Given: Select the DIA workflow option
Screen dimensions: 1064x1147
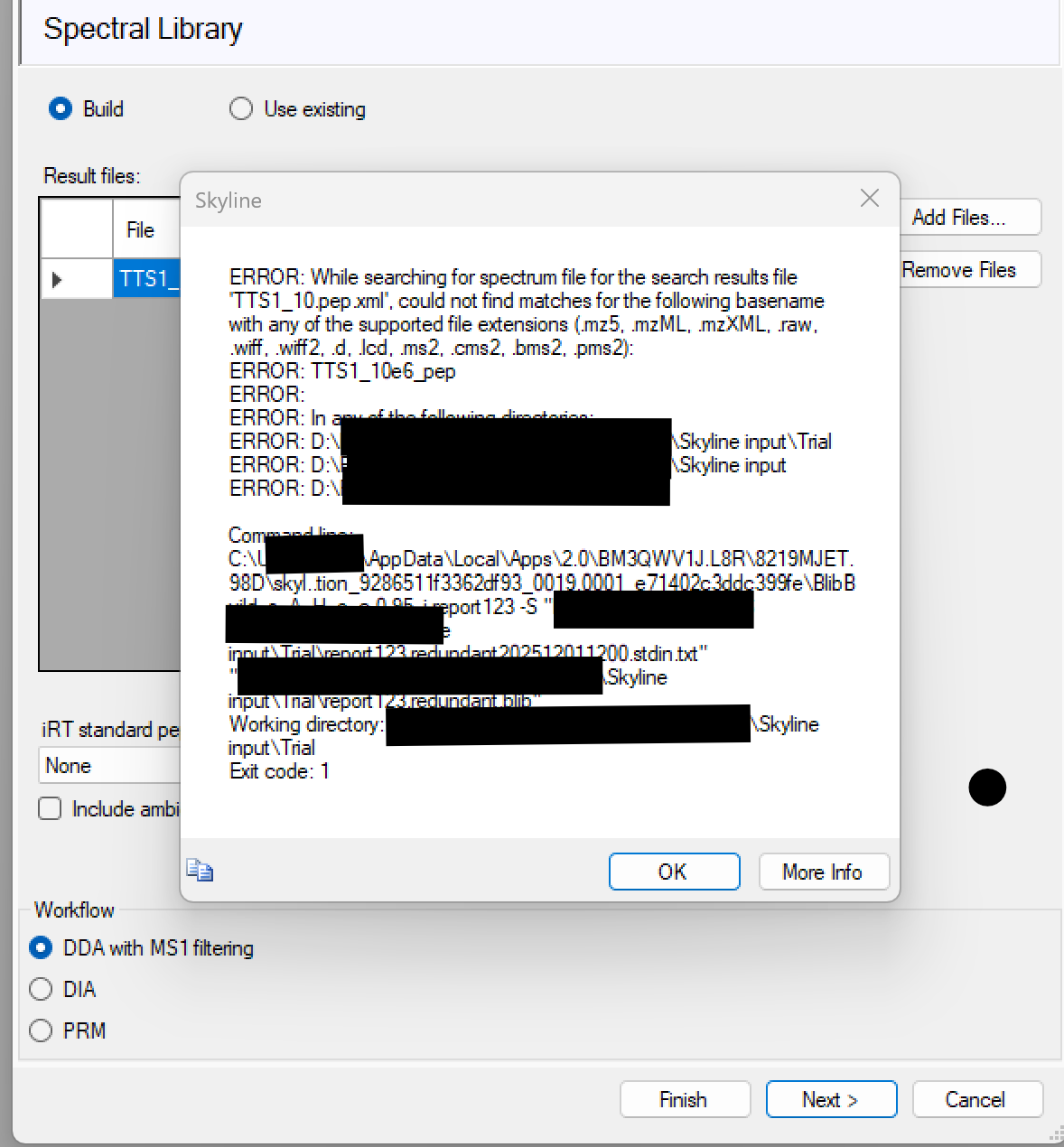Looking at the screenshot, I should [x=42, y=990].
